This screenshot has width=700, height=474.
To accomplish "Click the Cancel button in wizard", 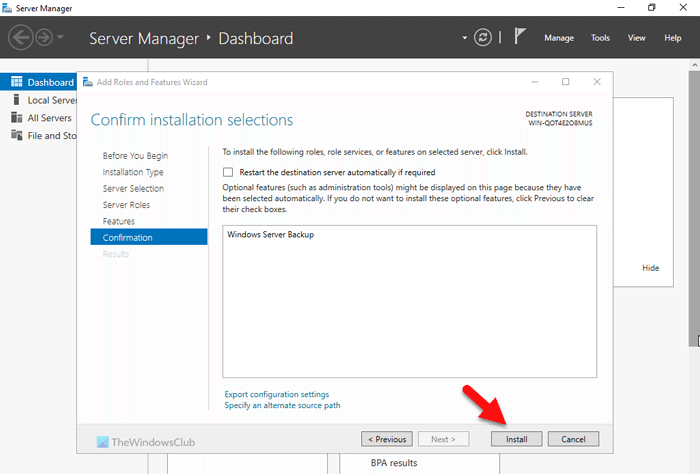I will 573,439.
